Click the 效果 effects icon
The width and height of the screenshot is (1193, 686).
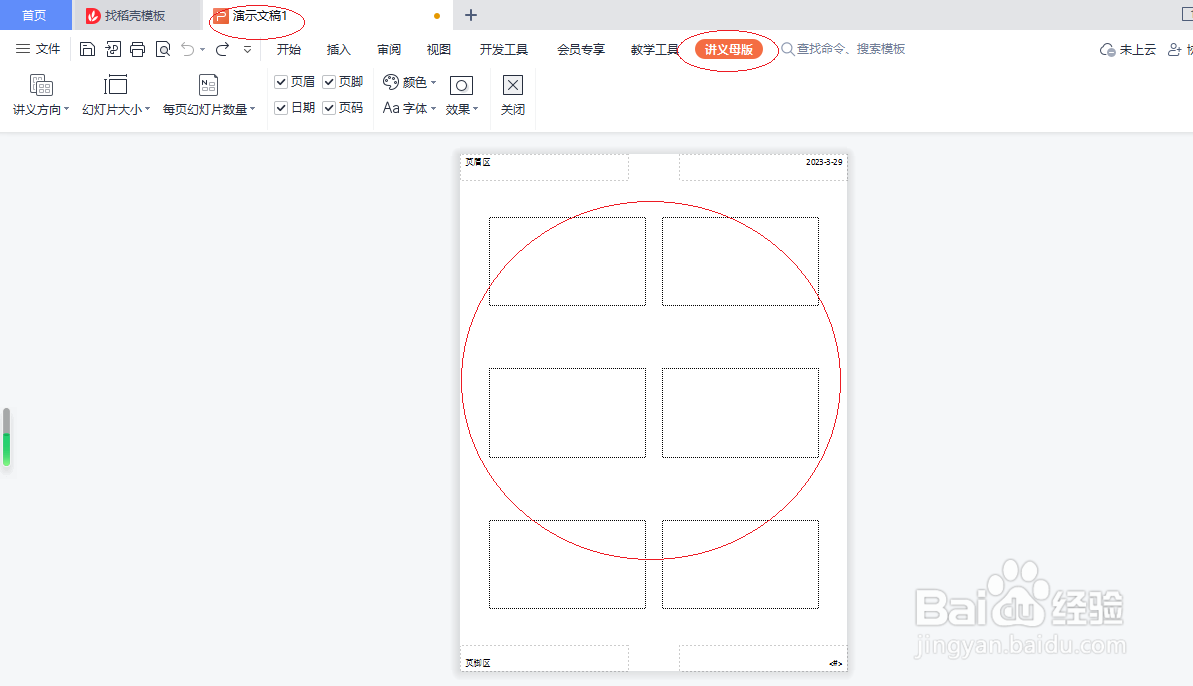click(x=461, y=85)
